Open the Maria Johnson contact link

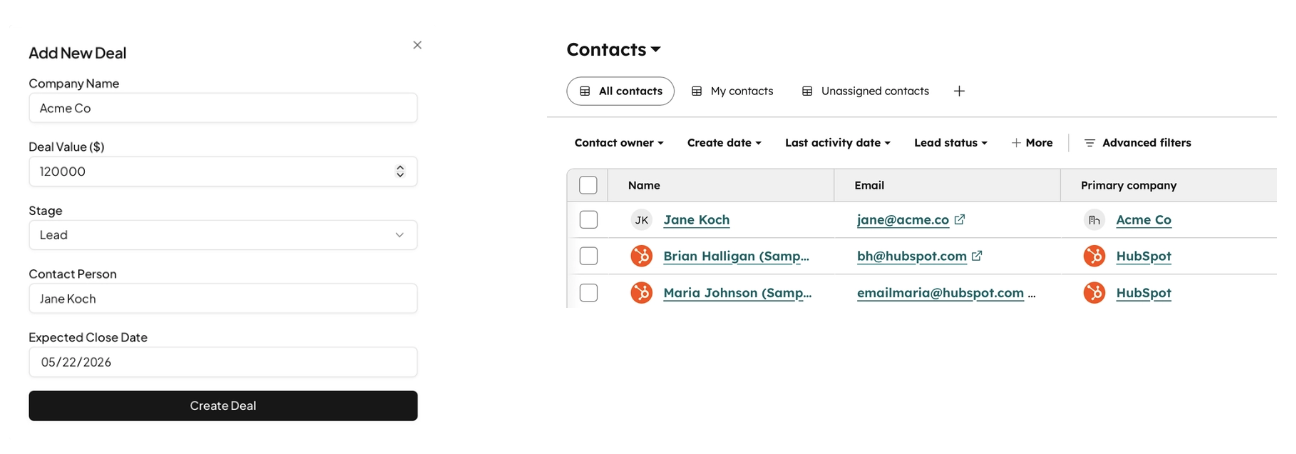[737, 293]
